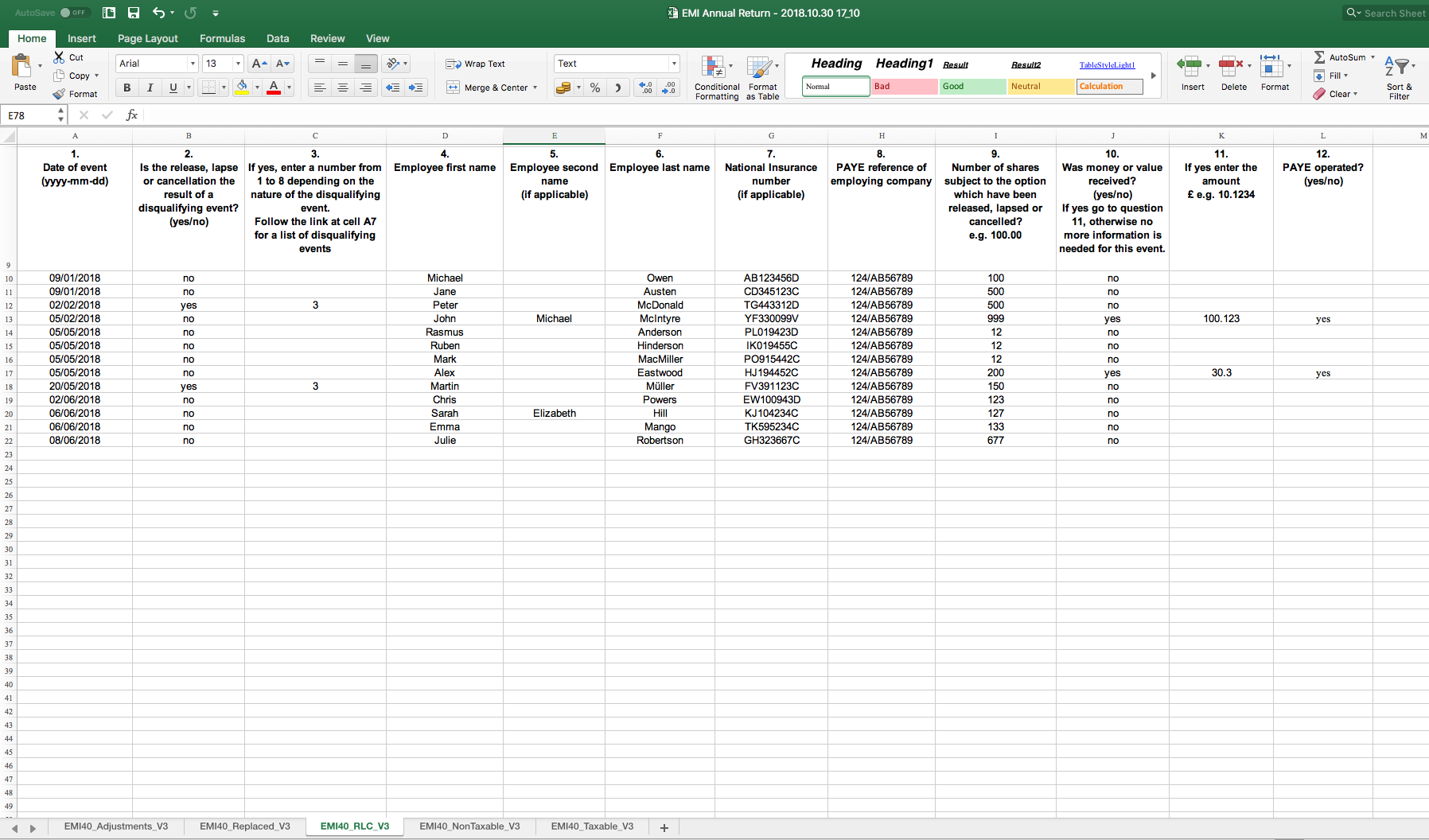Align text left
This screenshot has width=1429, height=840.
pyautogui.click(x=319, y=87)
